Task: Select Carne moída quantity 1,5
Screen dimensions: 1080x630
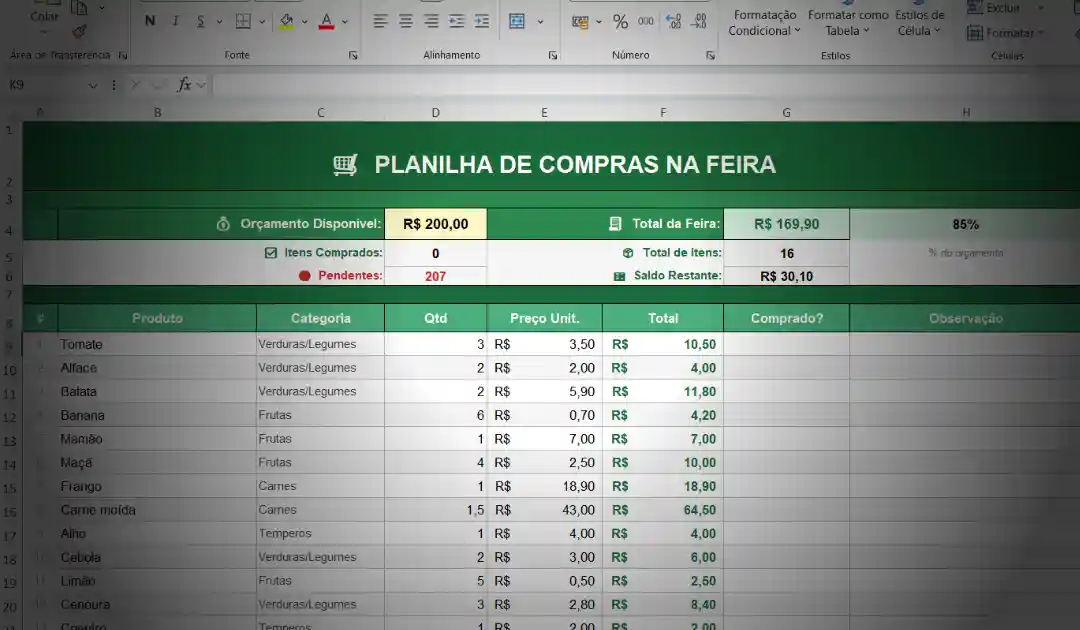Action: 435,510
